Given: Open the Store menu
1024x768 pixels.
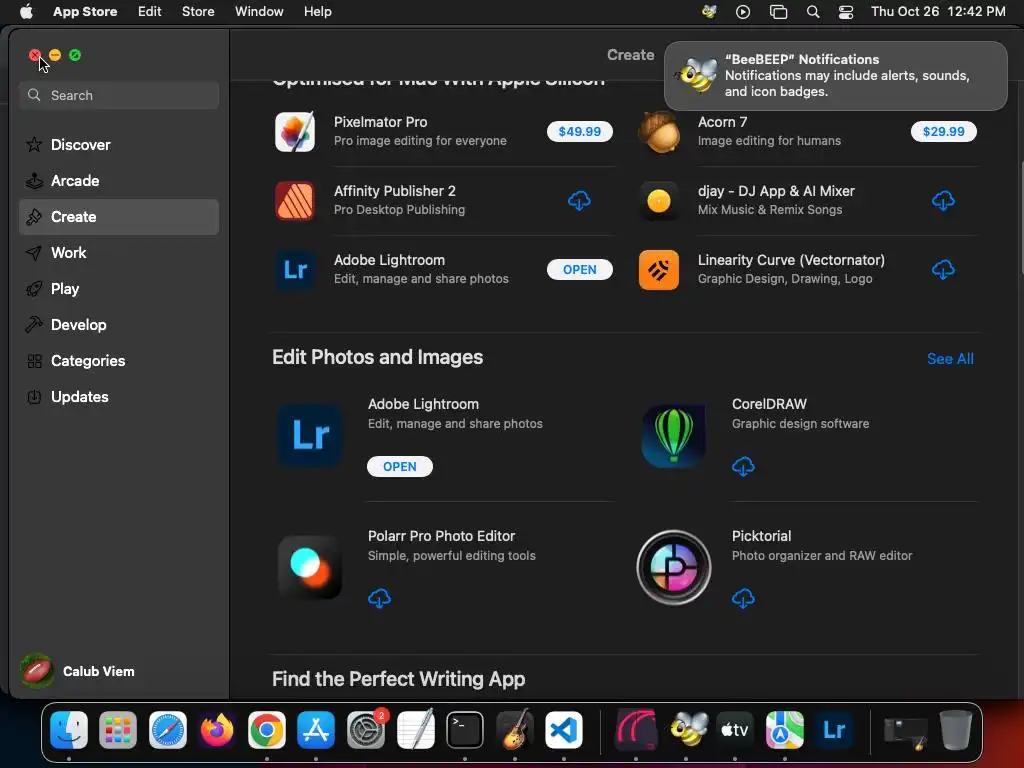Looking at the screenshot, I should click(198, 12).
